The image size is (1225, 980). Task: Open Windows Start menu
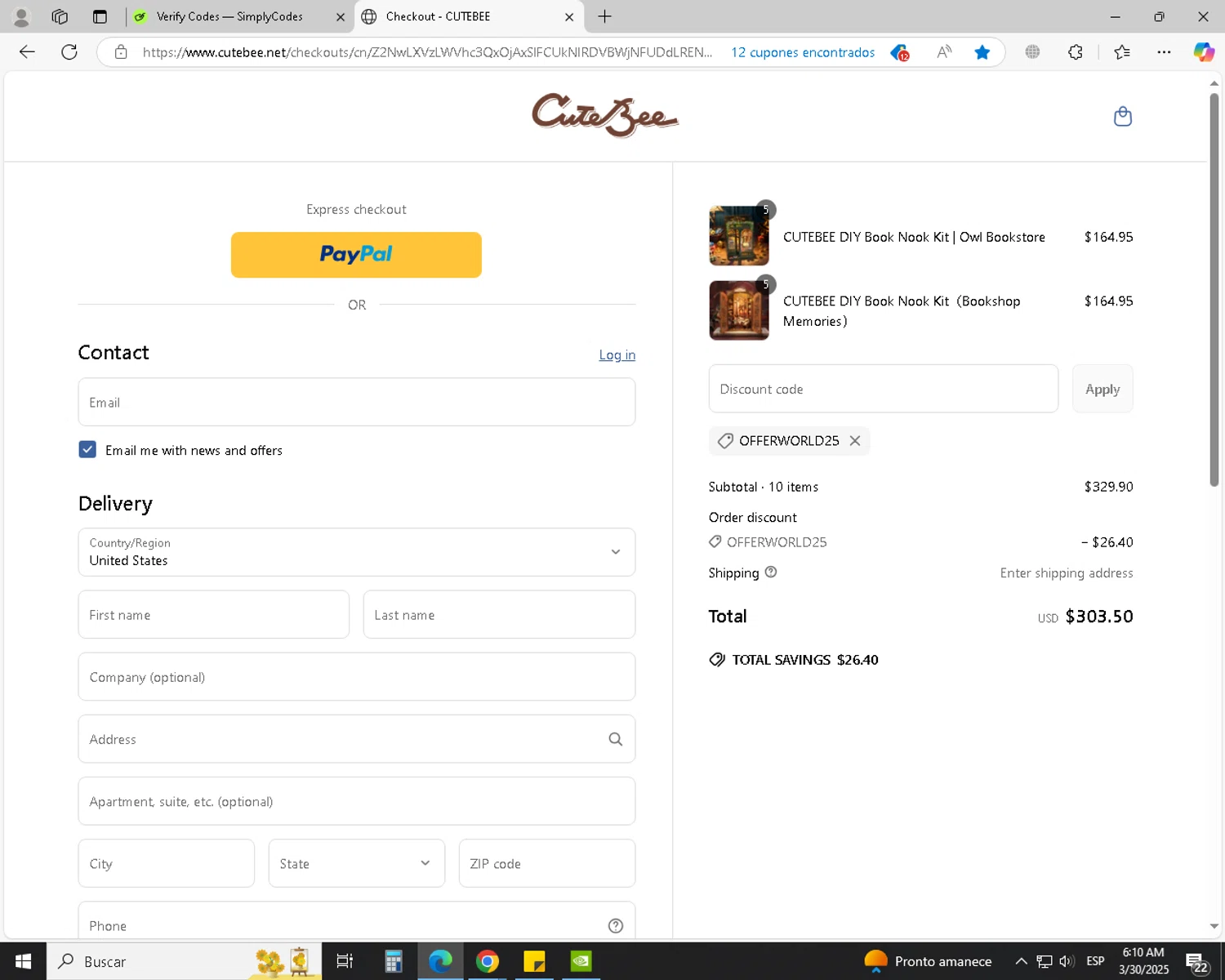(x=23, y=961)
